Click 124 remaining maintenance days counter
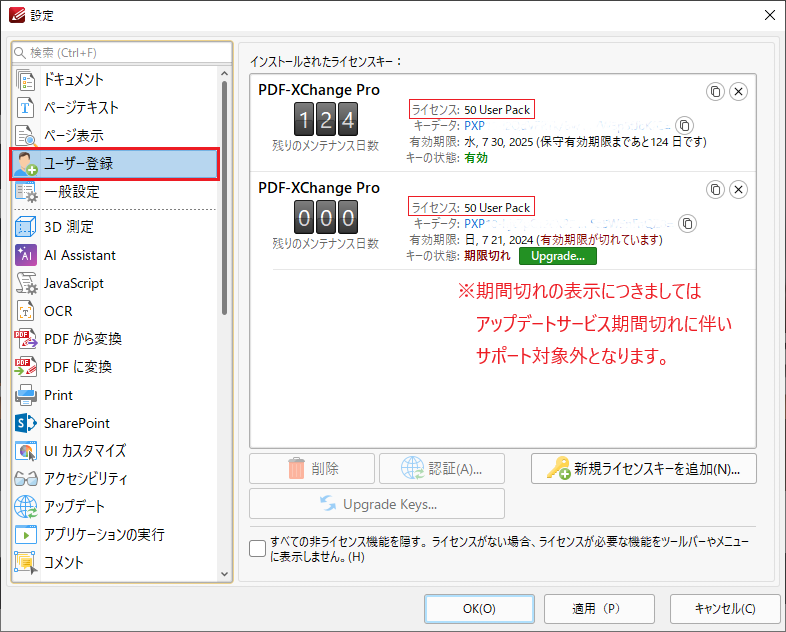 click(326, 119)
